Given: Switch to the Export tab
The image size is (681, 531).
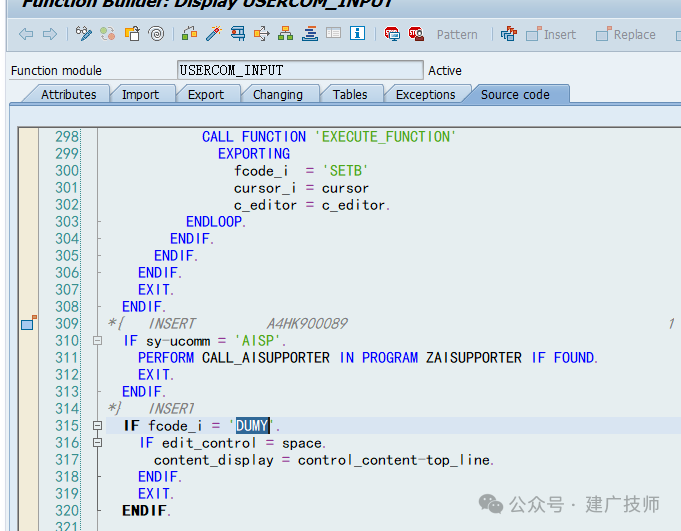Looking at the screenshot, I should pos(206,95).
